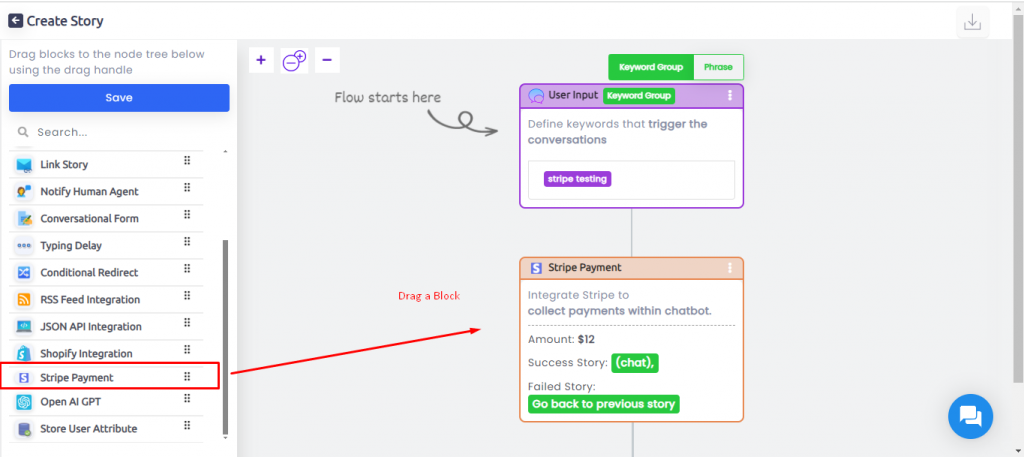The width and height of the screenshot is (1024, 457).
Task: Click the back arrow beside Create Story
Action: (16, 21)
